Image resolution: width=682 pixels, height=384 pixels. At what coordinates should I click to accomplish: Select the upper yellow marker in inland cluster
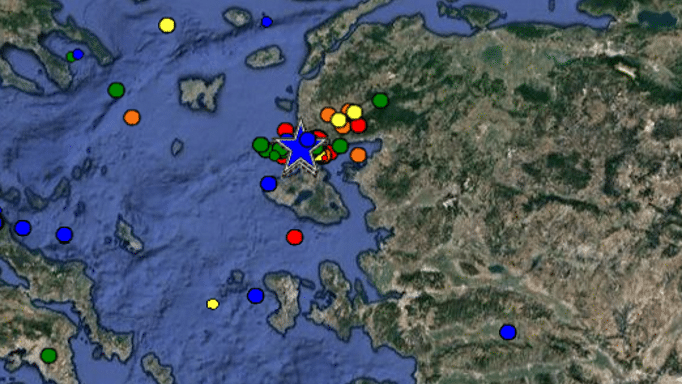pyautogui.click(x=354, y=112)
